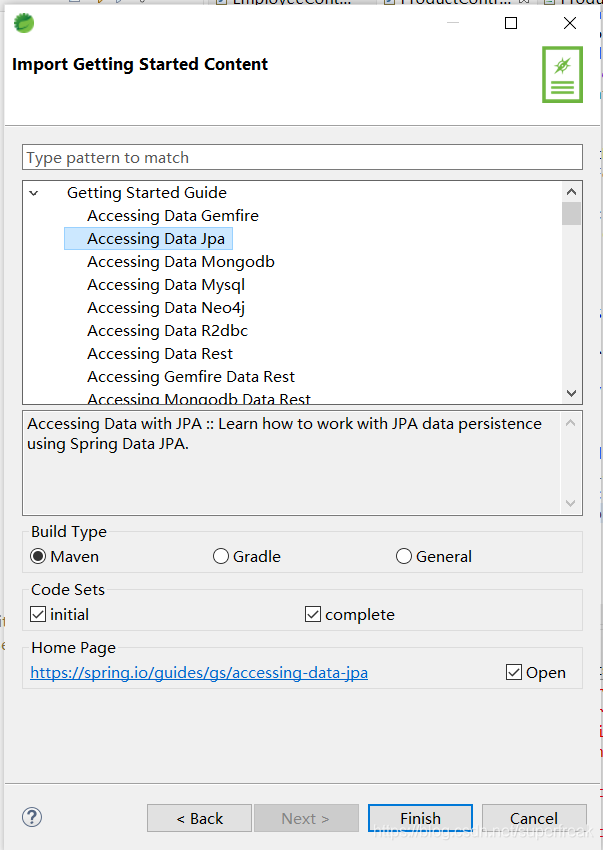
Task: Select Accessing Mongodb Data Rest guide
Action: pos(198,398)
